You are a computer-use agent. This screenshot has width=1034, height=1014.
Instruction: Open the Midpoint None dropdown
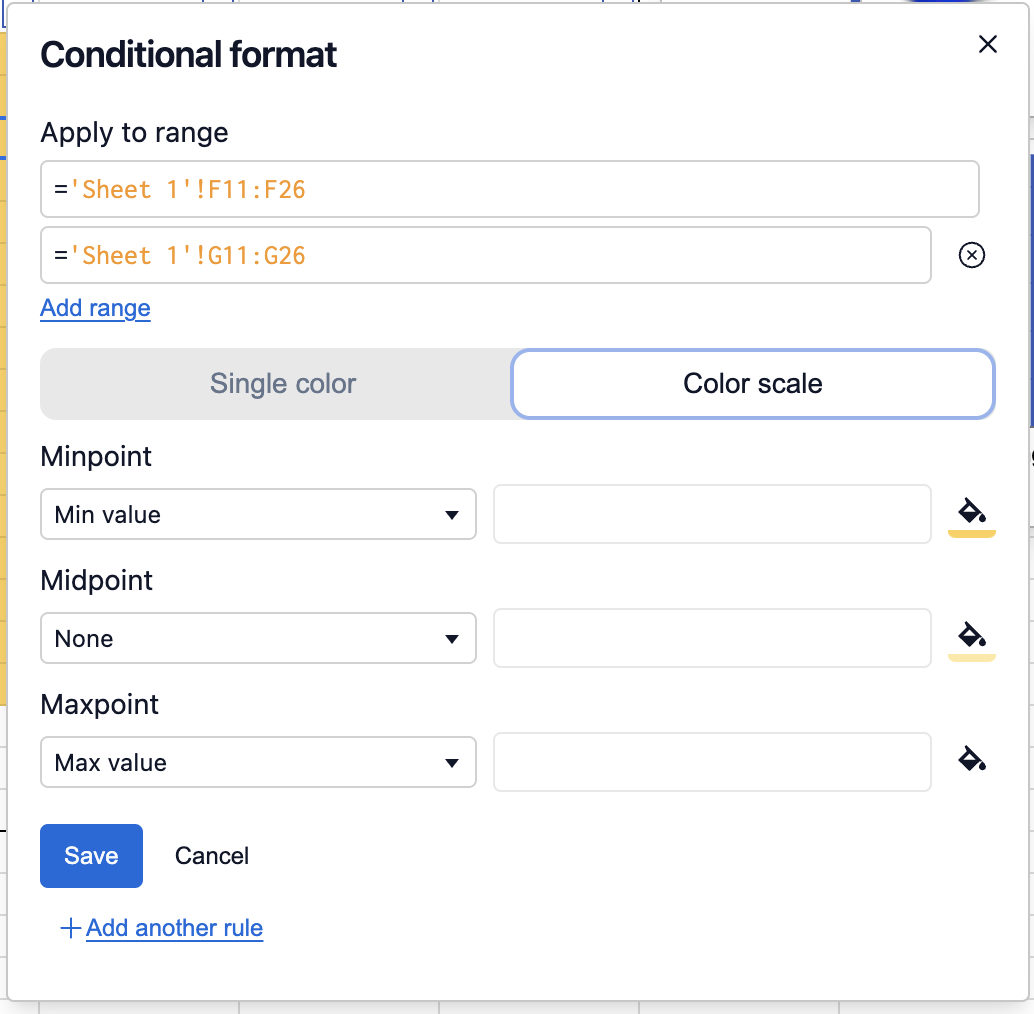click(258, 639)
